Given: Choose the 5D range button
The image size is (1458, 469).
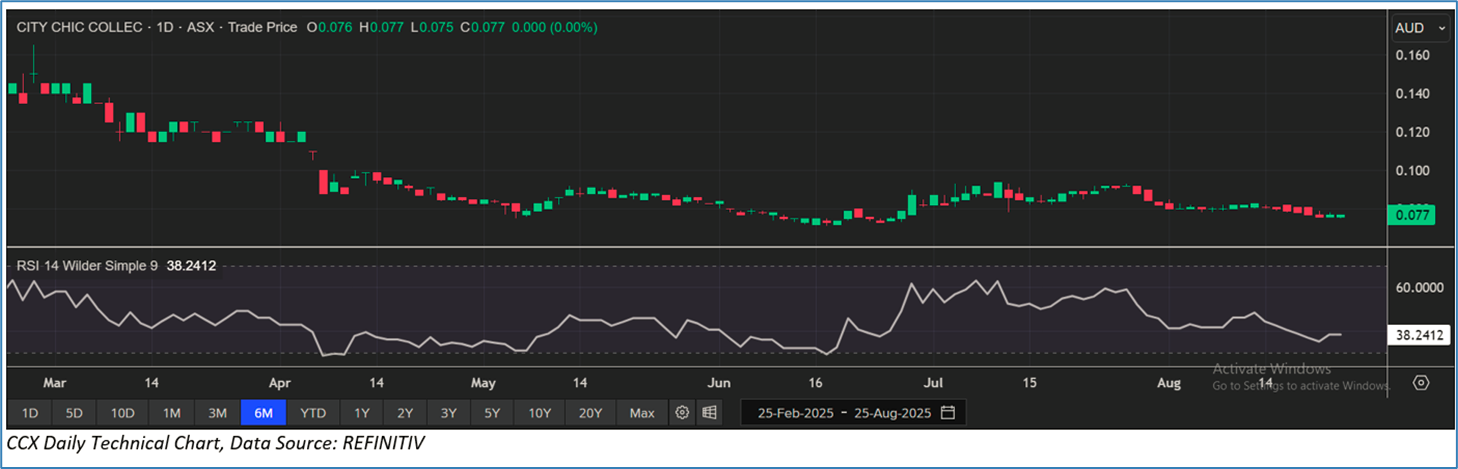Looking at the screenshot, I should pos(75,412).
